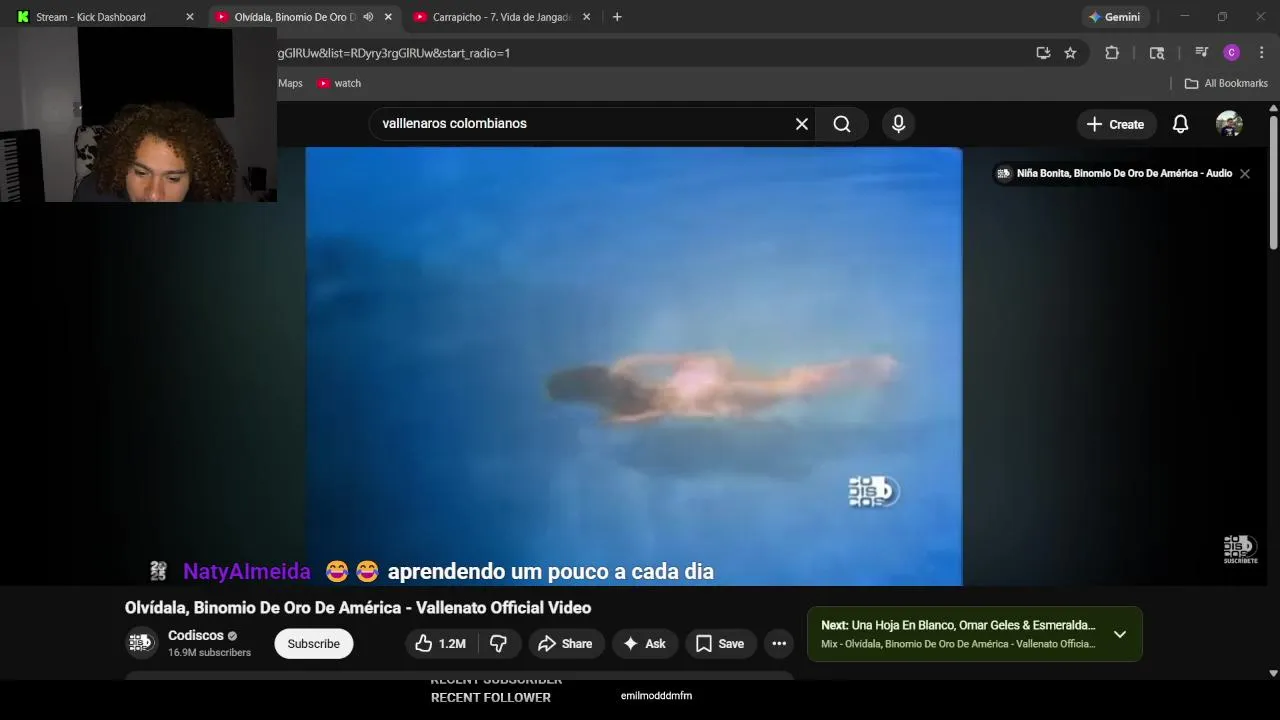The width and height of the screenshot is (1280, 720).
Task: Open the YouTube Create button
Action: [1115, 124]
